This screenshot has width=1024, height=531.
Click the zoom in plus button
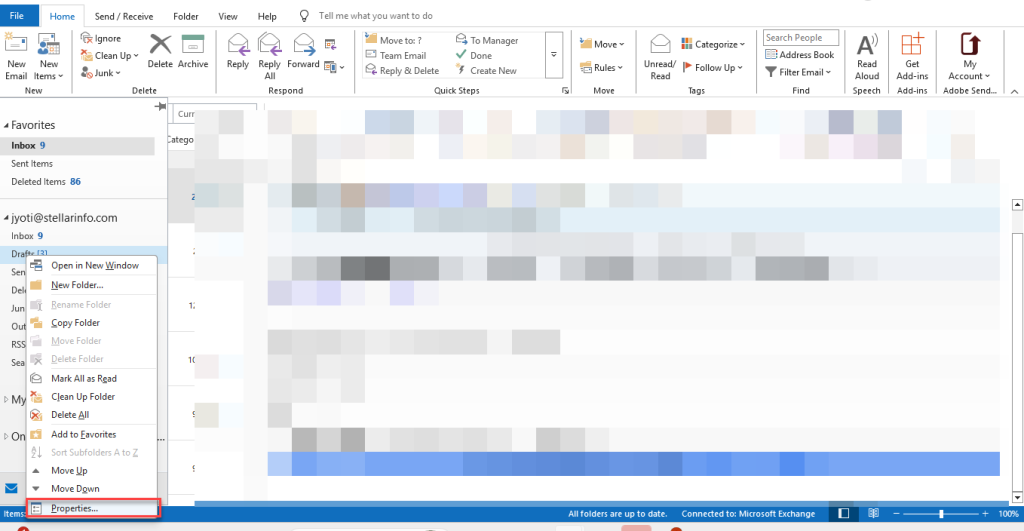[x=985, y=514]
